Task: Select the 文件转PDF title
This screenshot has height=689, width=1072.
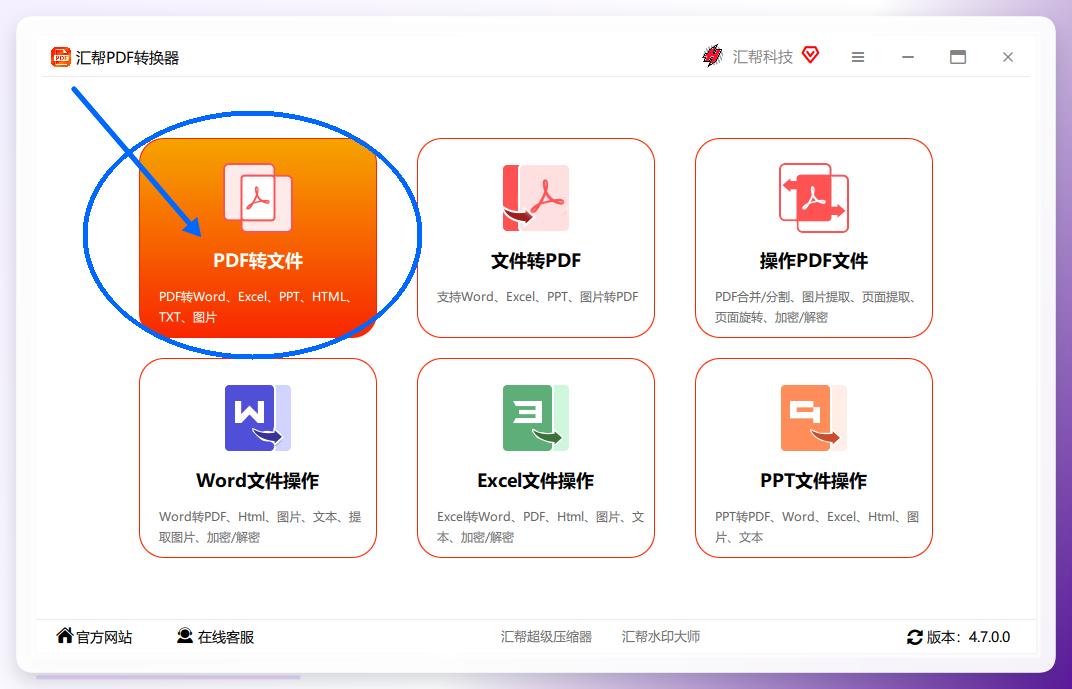Action: point(536,260)
